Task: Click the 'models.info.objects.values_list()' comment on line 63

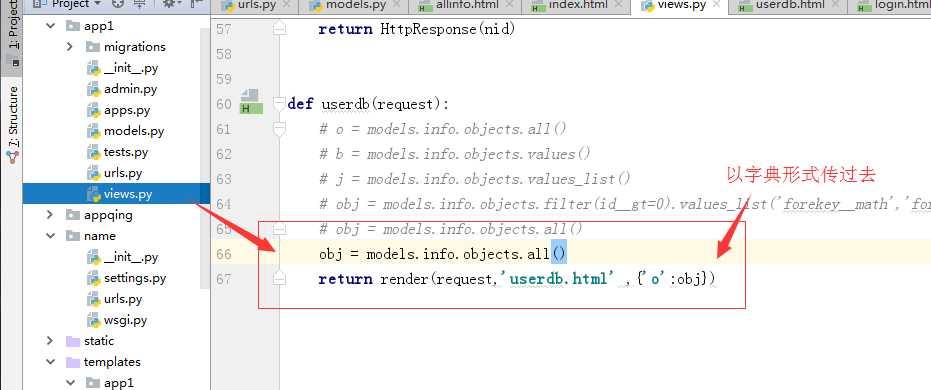Action: 499,179
